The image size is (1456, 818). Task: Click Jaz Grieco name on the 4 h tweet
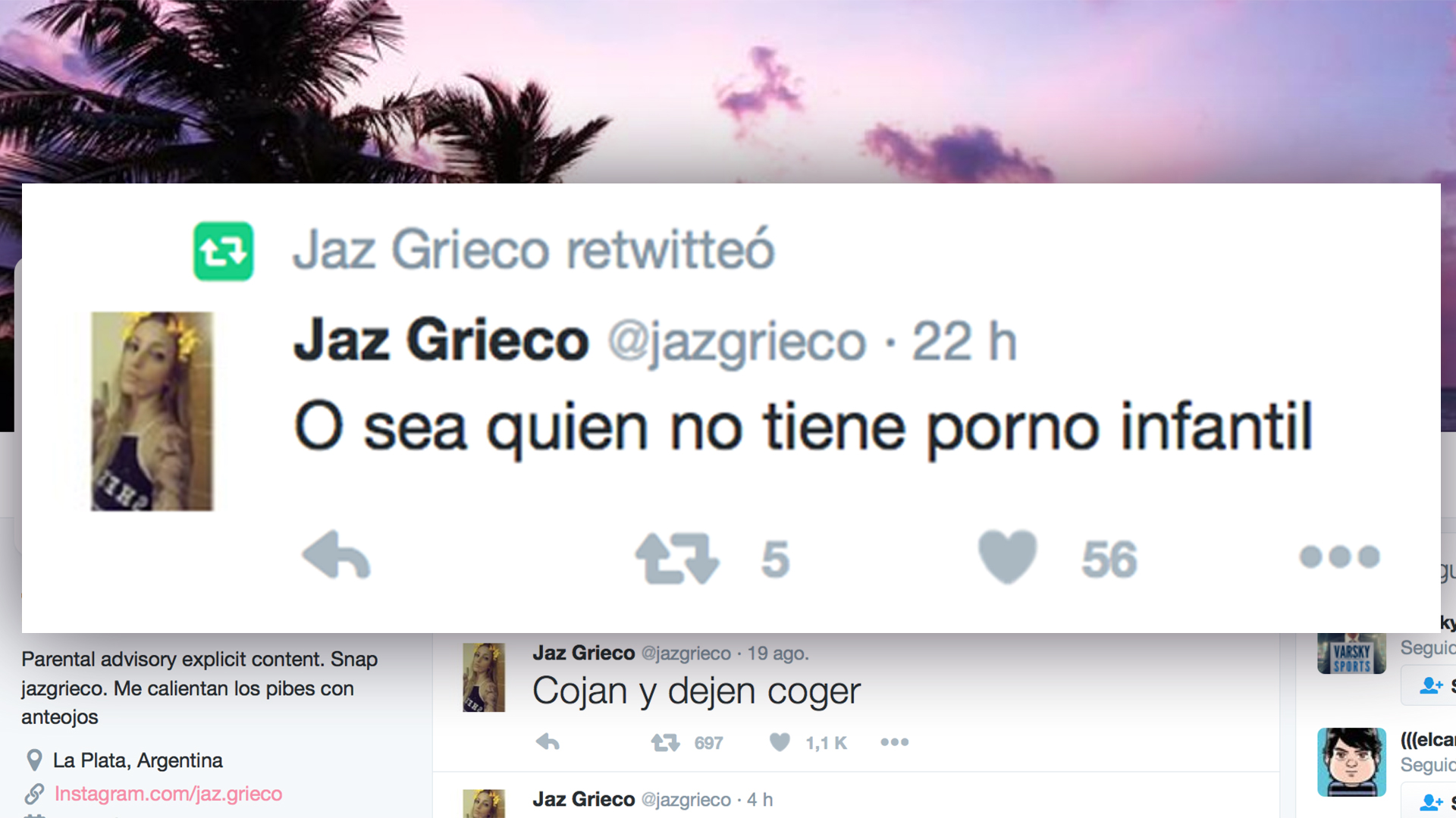coord(584,799)
